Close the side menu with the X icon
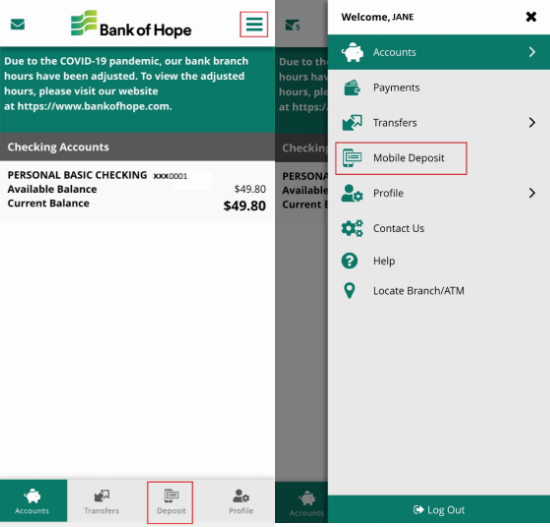The image size is (550, 527). point(531,16)
